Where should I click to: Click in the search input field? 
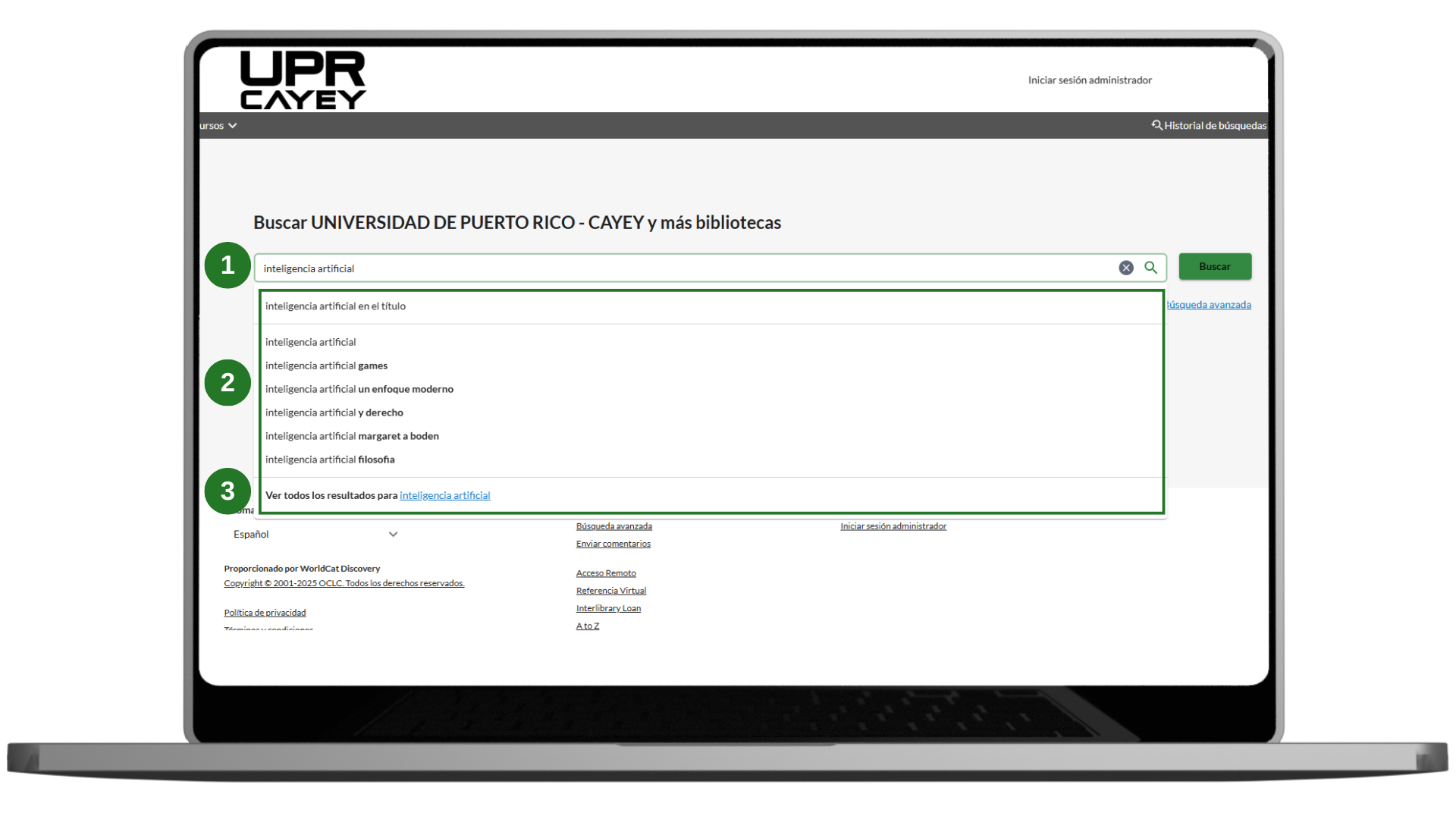coord(682,268)
